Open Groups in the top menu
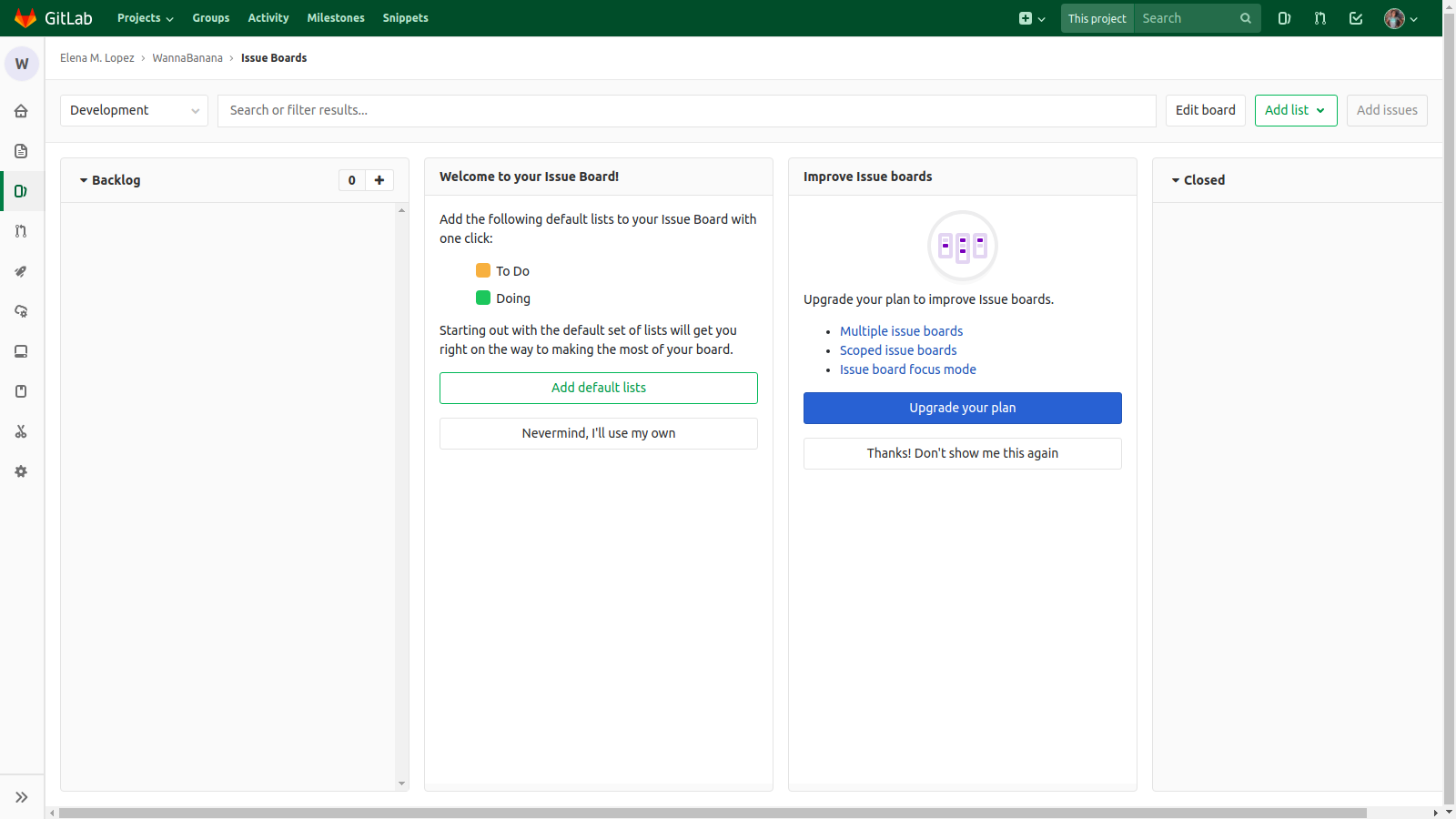Image resolution: width=1456 pixels, height=819 pixels. pos(211,18)
